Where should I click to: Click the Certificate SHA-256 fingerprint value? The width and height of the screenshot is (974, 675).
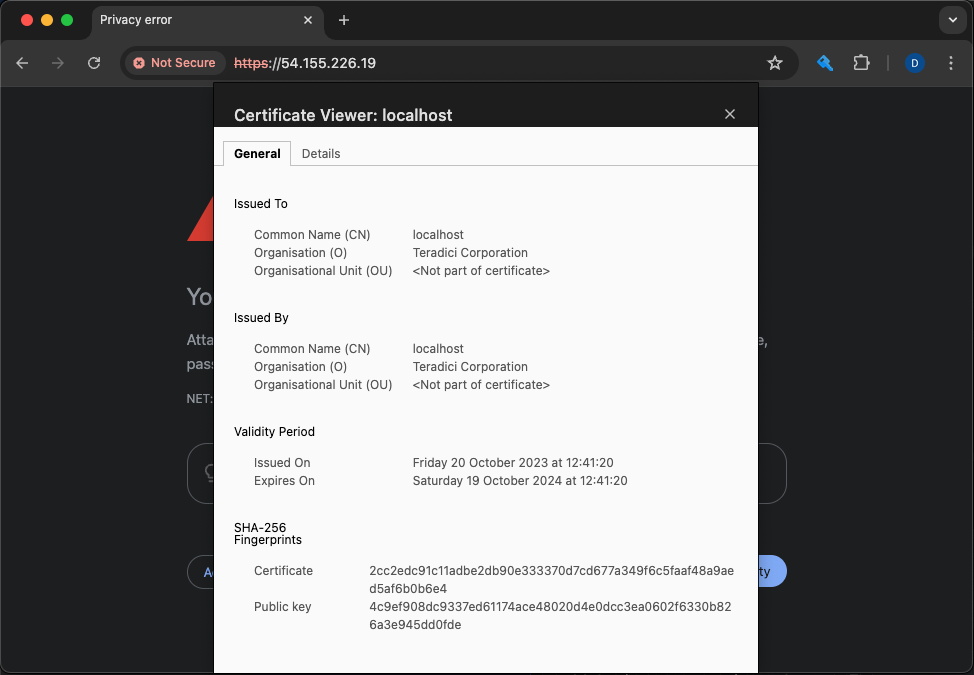click(x=551, y=580)
